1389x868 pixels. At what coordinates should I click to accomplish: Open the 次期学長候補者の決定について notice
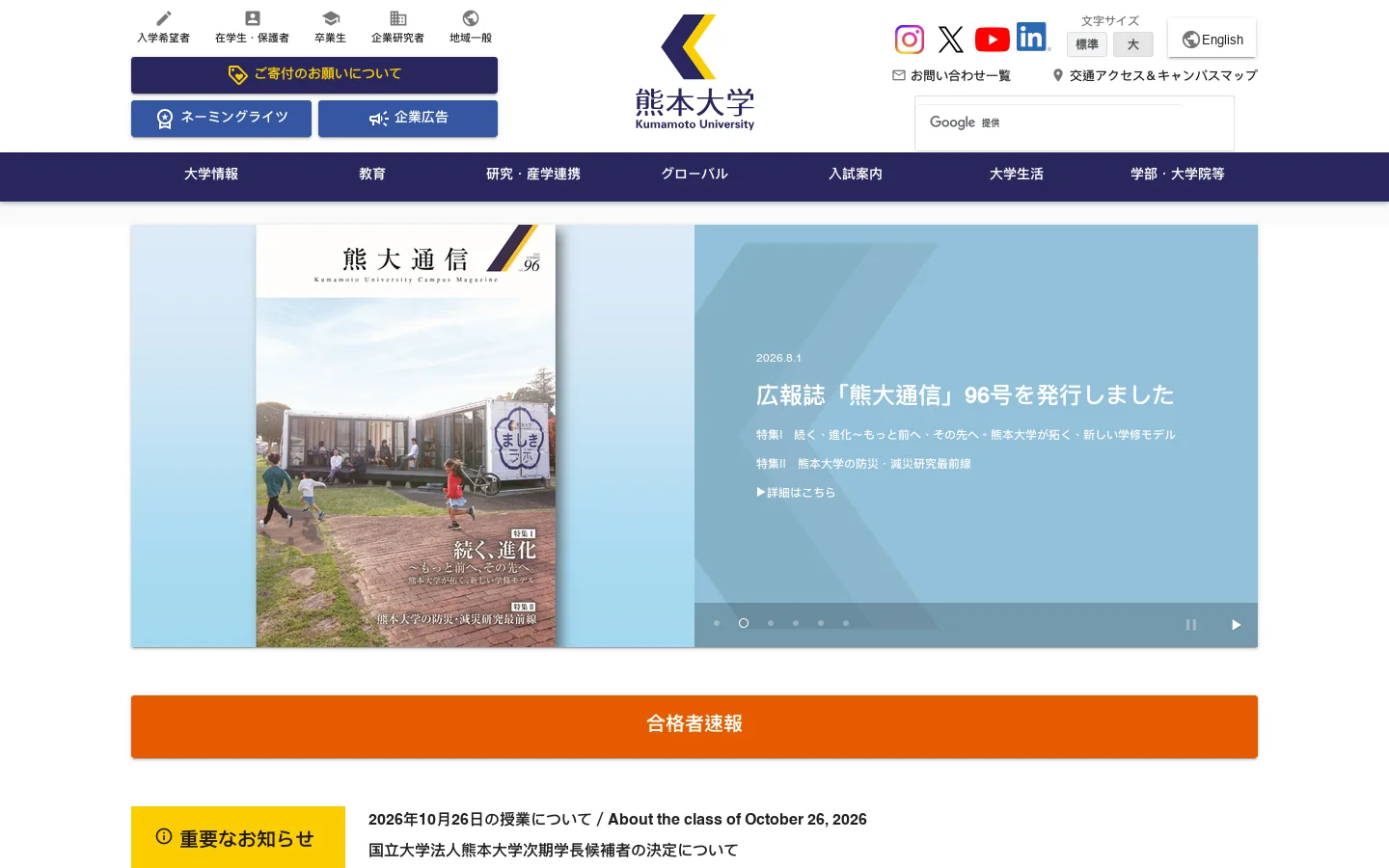(x=553, y=851)
